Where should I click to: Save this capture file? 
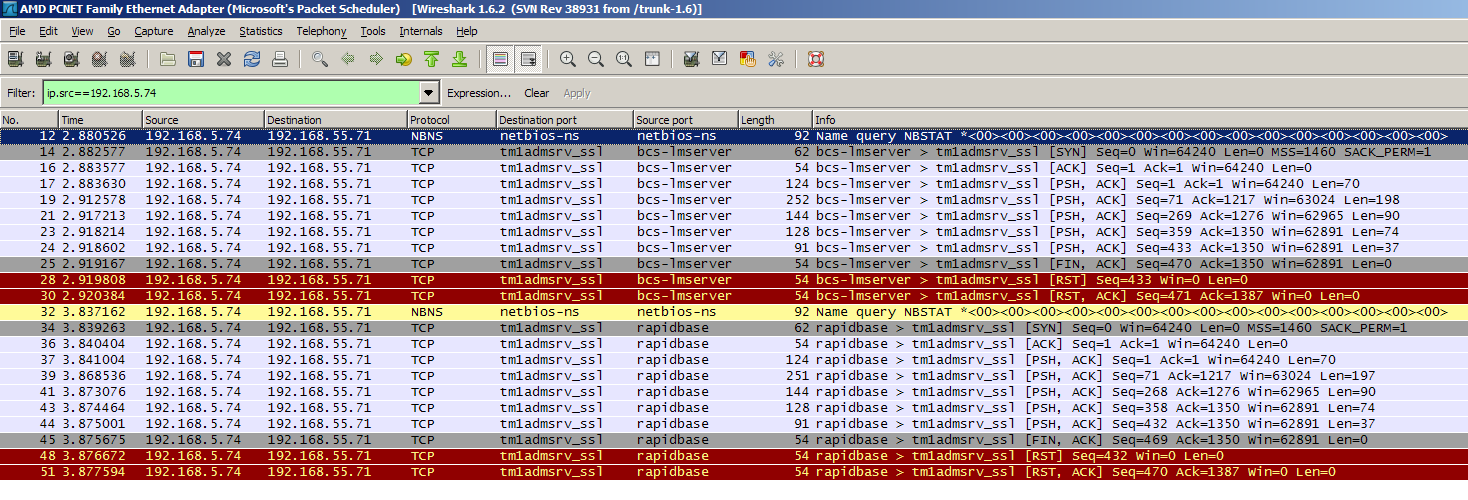pos(196,59)
